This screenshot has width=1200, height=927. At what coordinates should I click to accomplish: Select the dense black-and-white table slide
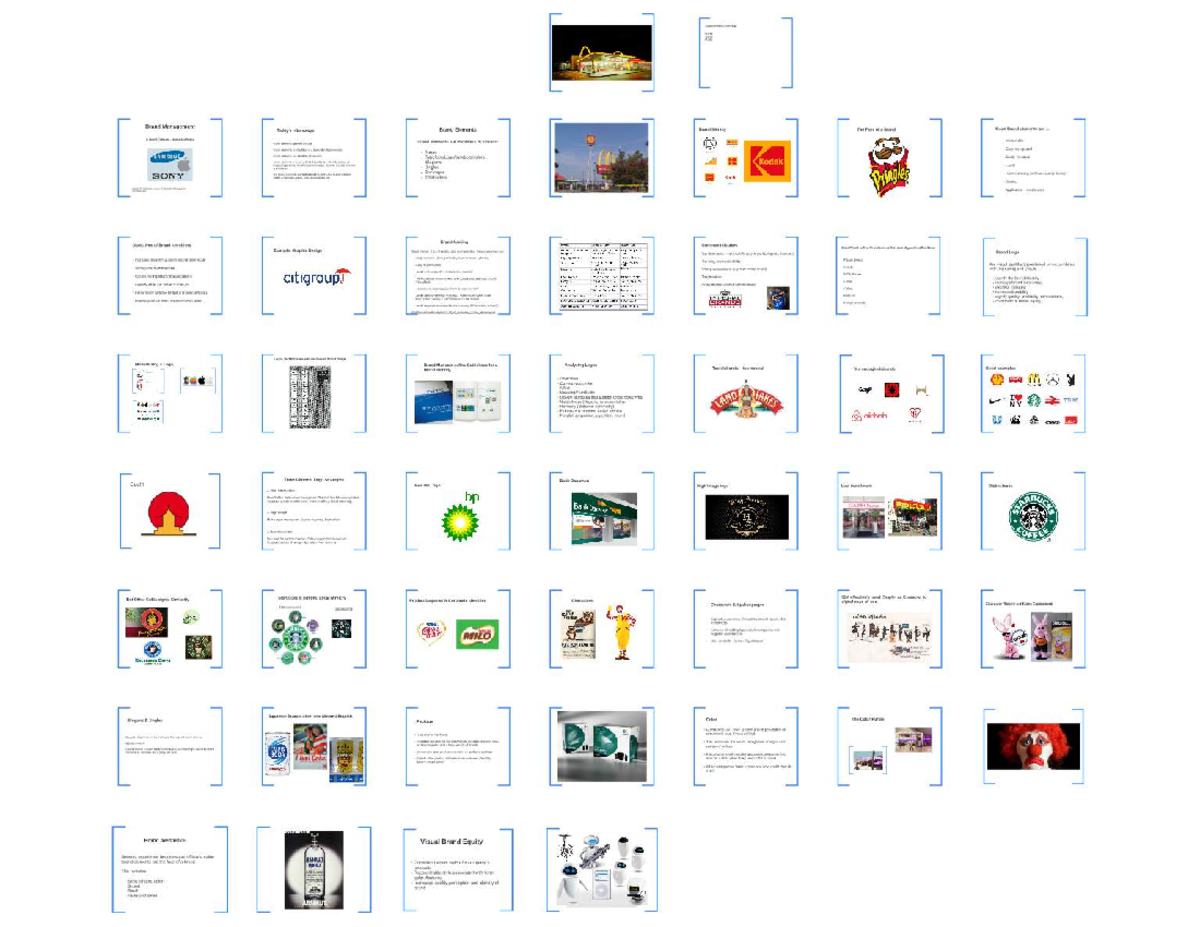click(x=313, y=394)
